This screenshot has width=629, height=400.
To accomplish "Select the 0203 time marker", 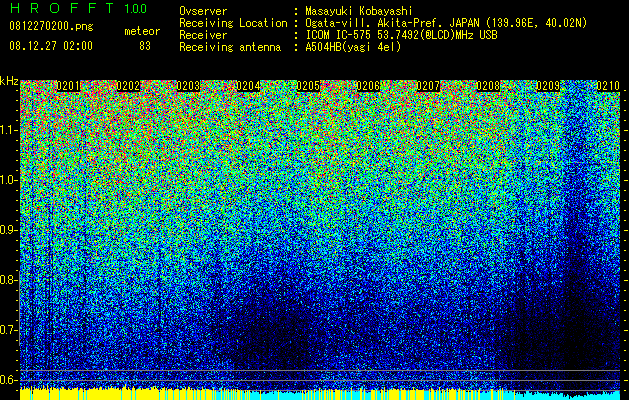I will click(188, 86).
